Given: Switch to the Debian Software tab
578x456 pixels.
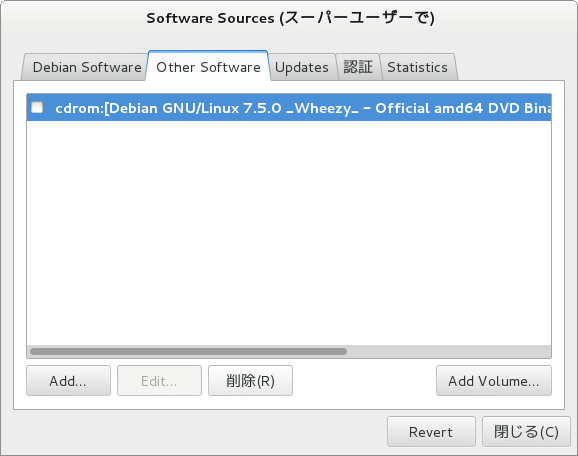Looking at the screenshot, I should [86, 67].
